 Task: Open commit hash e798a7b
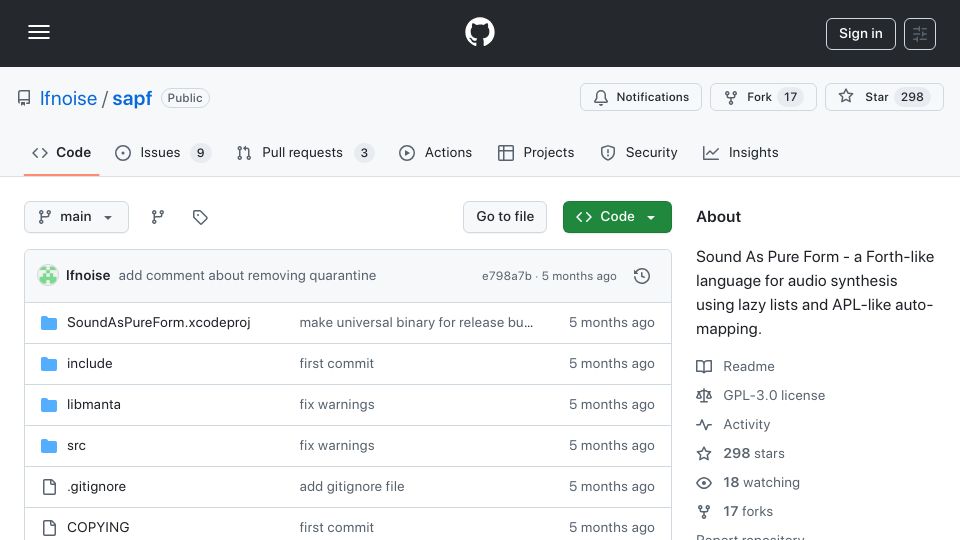(506, 276)
